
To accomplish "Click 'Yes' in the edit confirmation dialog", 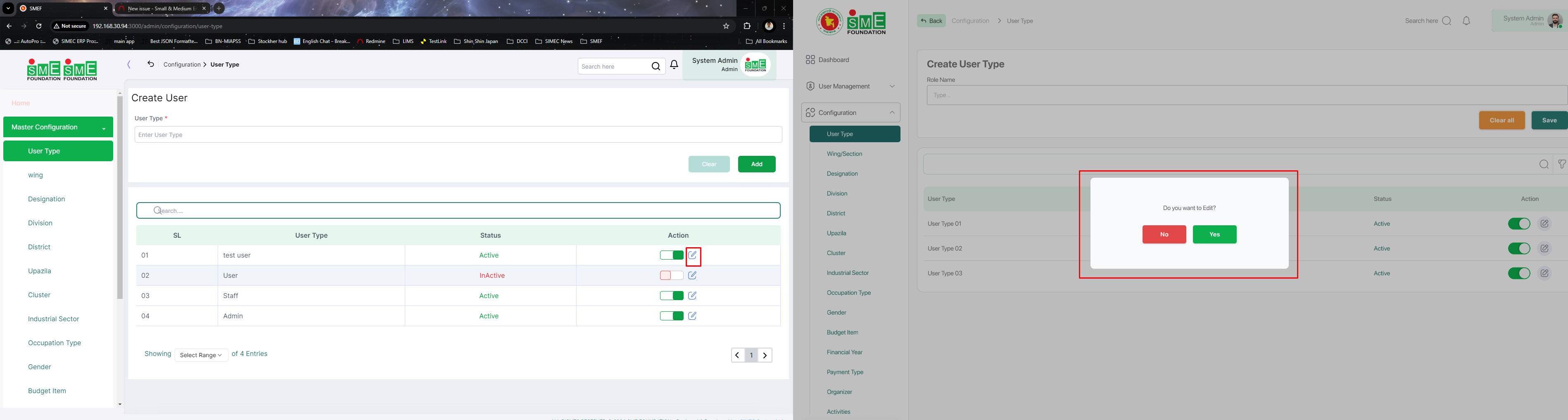I will (x=1214, y=235).
